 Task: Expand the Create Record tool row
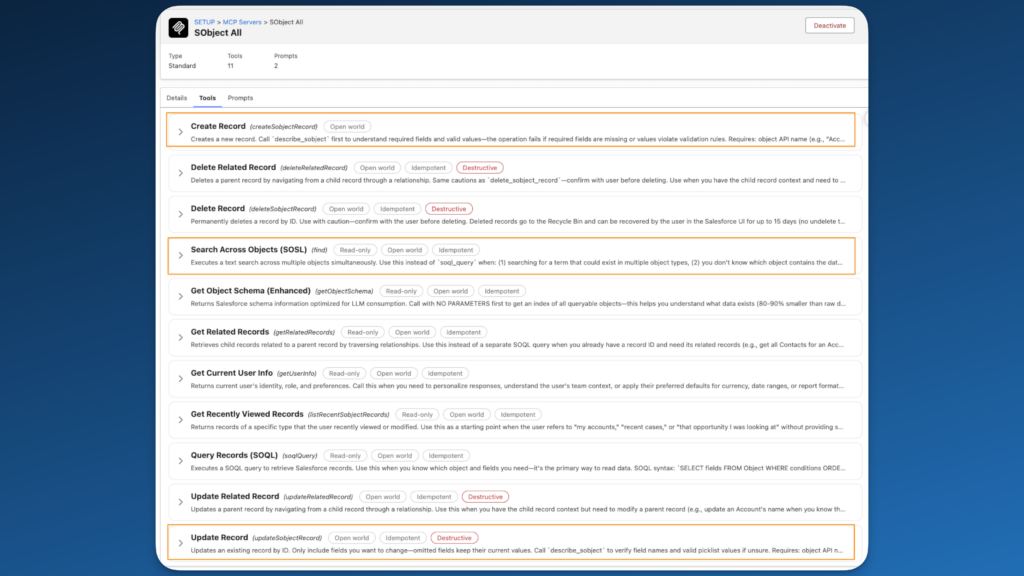(181, 132)
